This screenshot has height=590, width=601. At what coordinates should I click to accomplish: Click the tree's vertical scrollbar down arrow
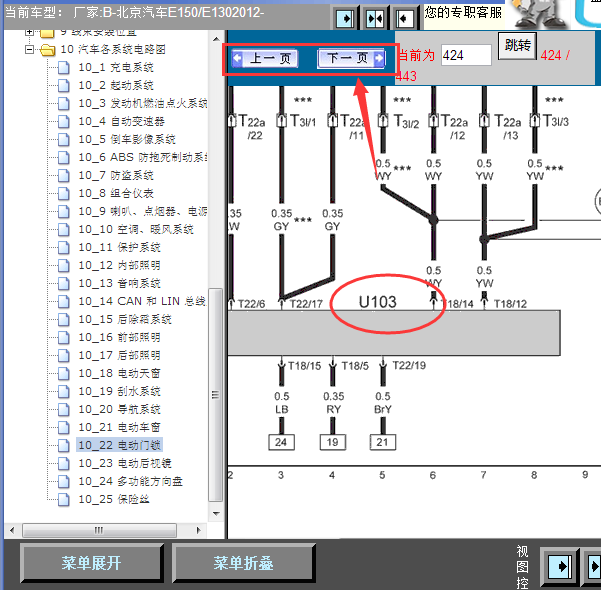[216, 514]
